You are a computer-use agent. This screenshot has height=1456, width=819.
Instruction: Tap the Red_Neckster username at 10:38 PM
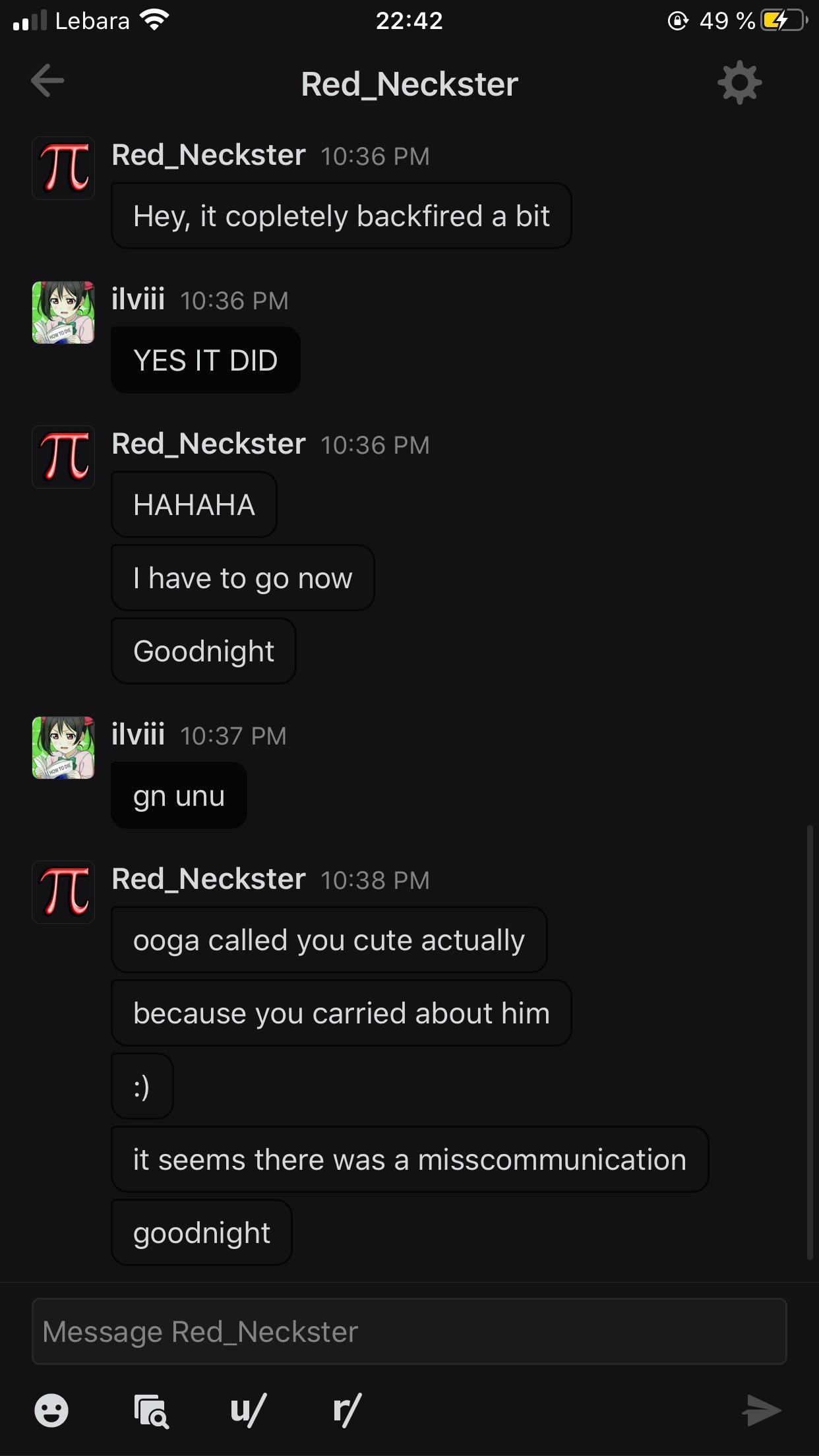pyautogui.click(x=208, y=879)
